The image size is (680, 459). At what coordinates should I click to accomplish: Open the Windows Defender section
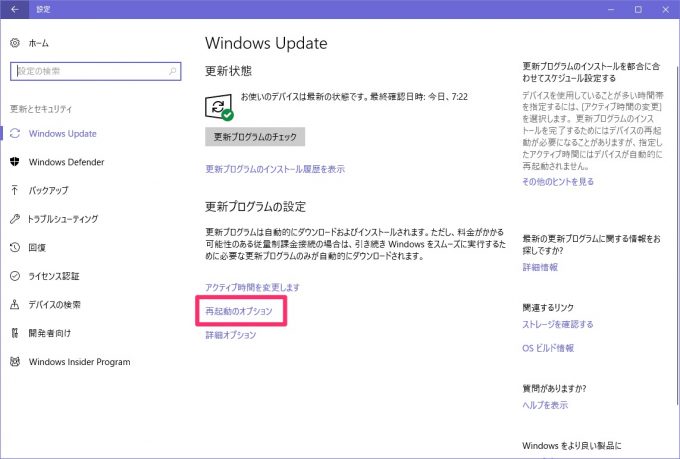[x=66, y=162]
